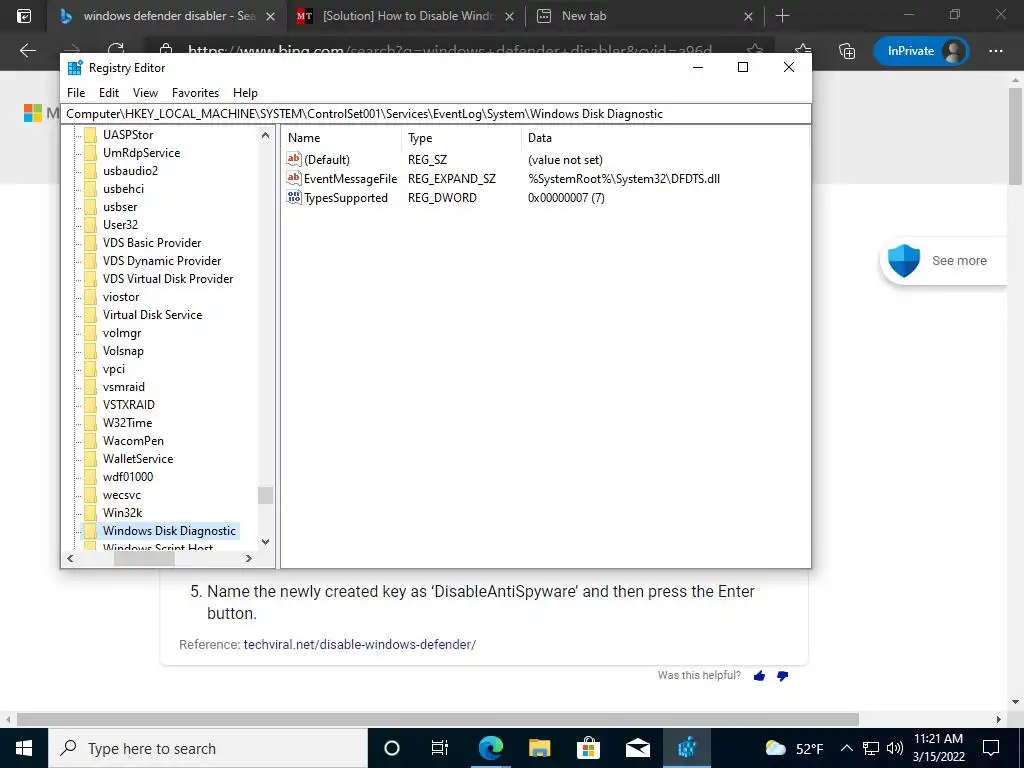Select the wecsvc key
Viewport: 1024px width, 768px height.
(121, 495)
